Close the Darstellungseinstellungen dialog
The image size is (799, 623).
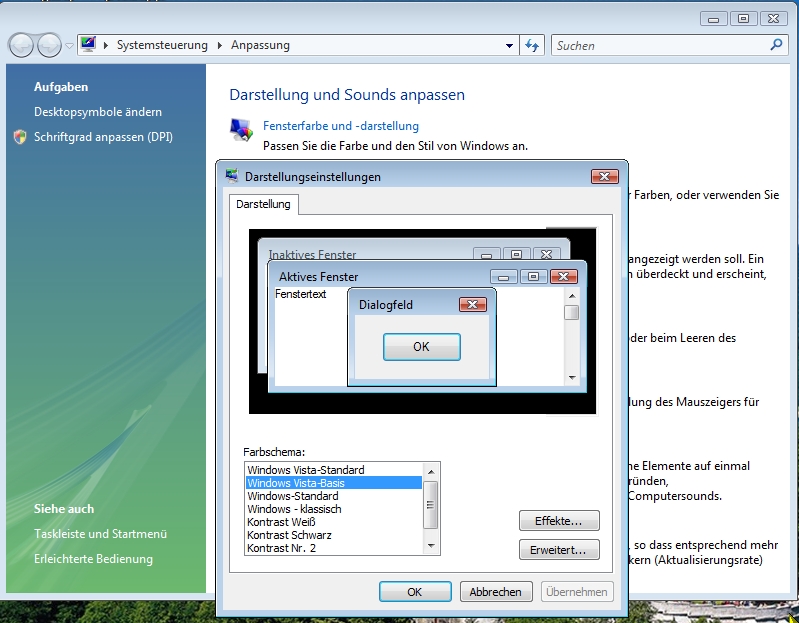pyautogui.click(x=605, y=176)
